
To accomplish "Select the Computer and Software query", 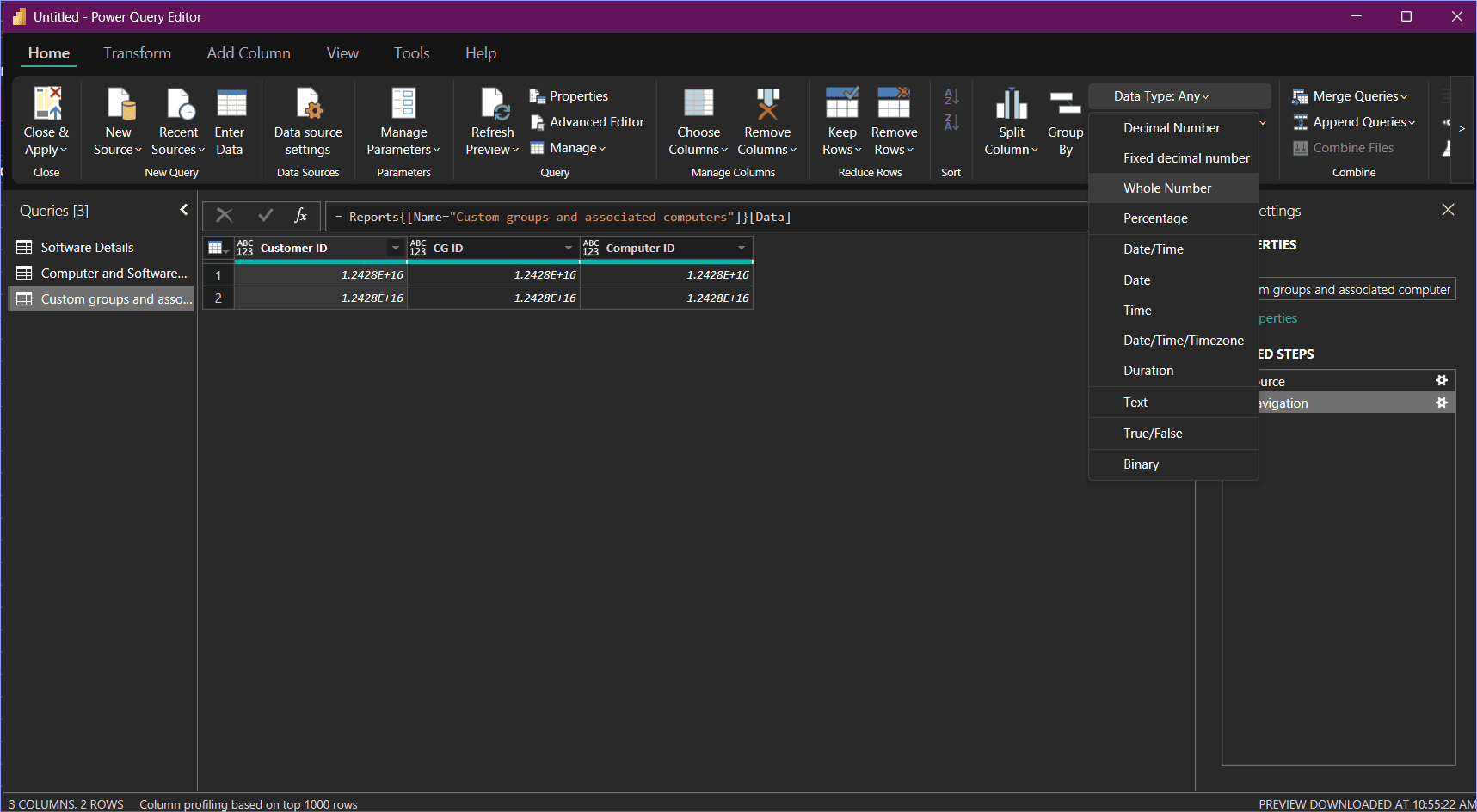I will tap(102, 274).
